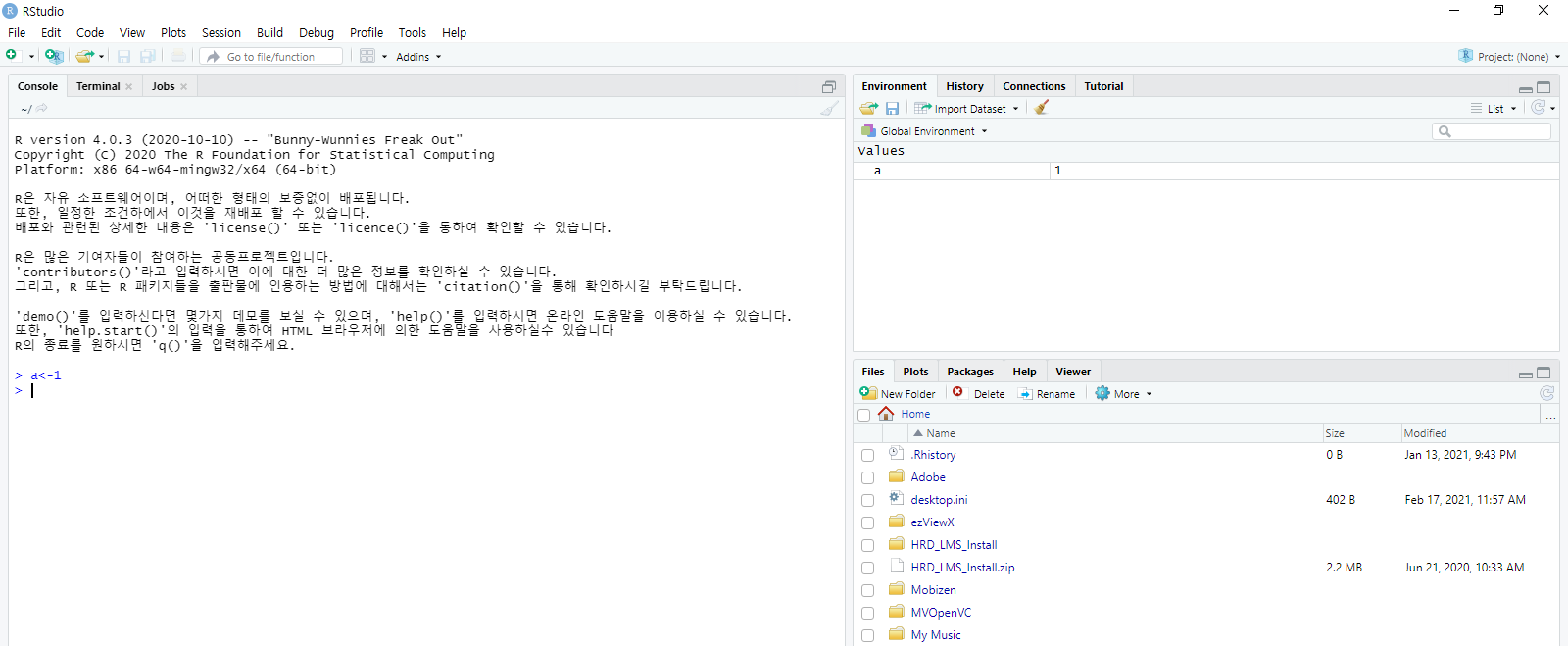Click the Open File folder icon
This screenshot has width=1568, height=646.
click(84, 56)
